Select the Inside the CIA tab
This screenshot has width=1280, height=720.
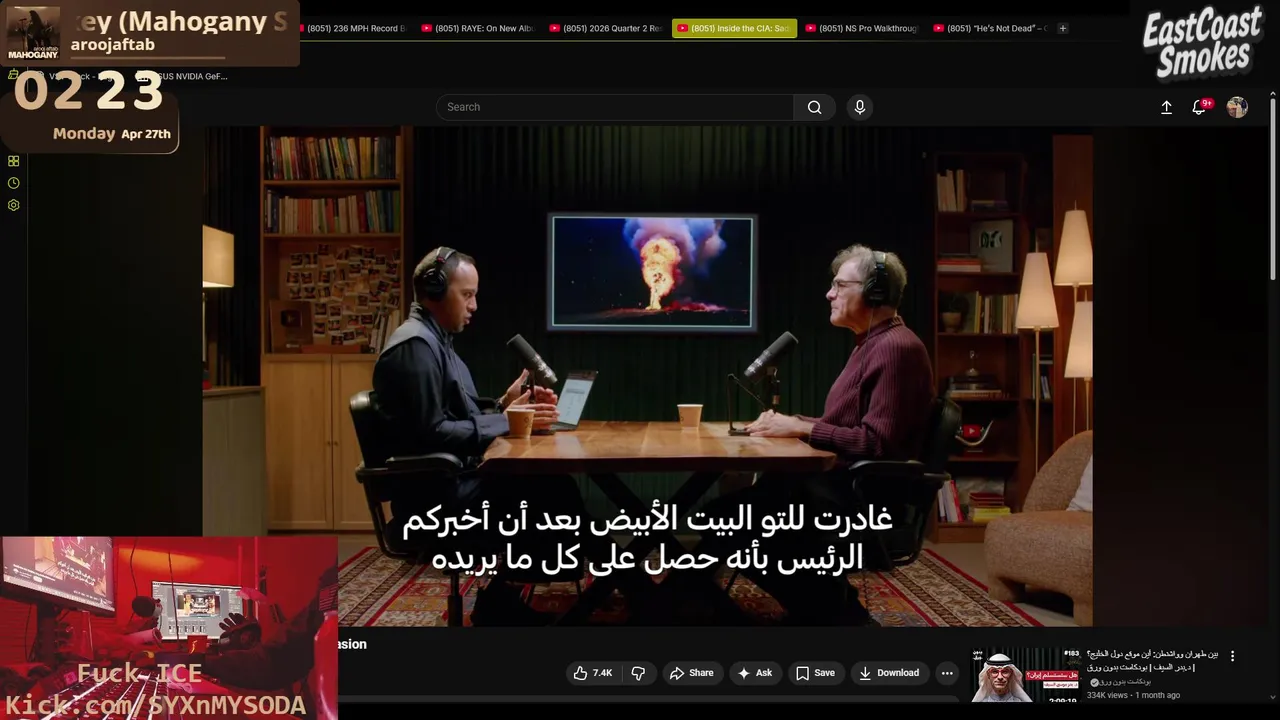point(734,28)
